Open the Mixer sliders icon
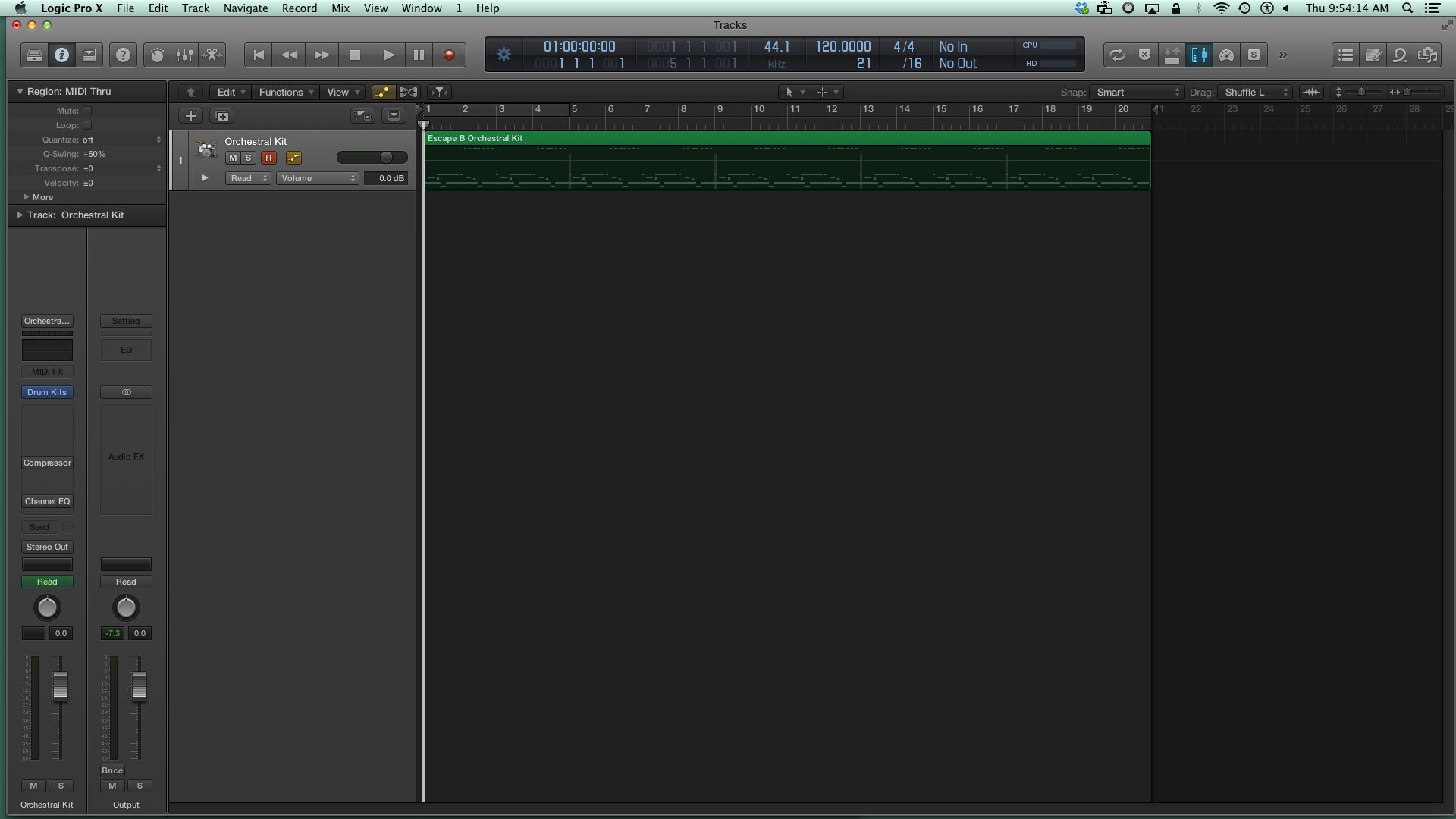The height and width of the screenshot is (819, 1456). coord(184,55)
